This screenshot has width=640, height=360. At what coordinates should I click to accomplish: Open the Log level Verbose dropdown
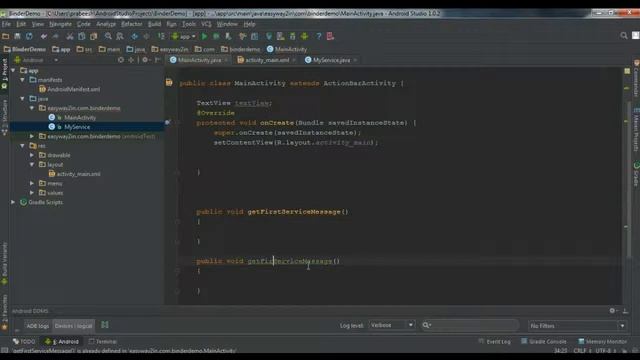coord(392,325)
